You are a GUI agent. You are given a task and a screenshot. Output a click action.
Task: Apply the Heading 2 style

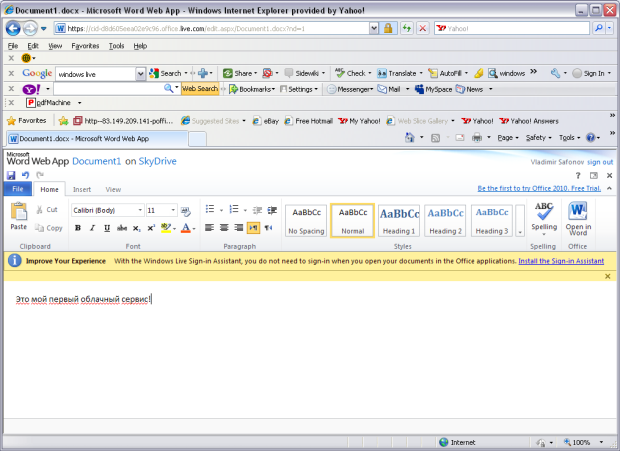tap(445, 221)
